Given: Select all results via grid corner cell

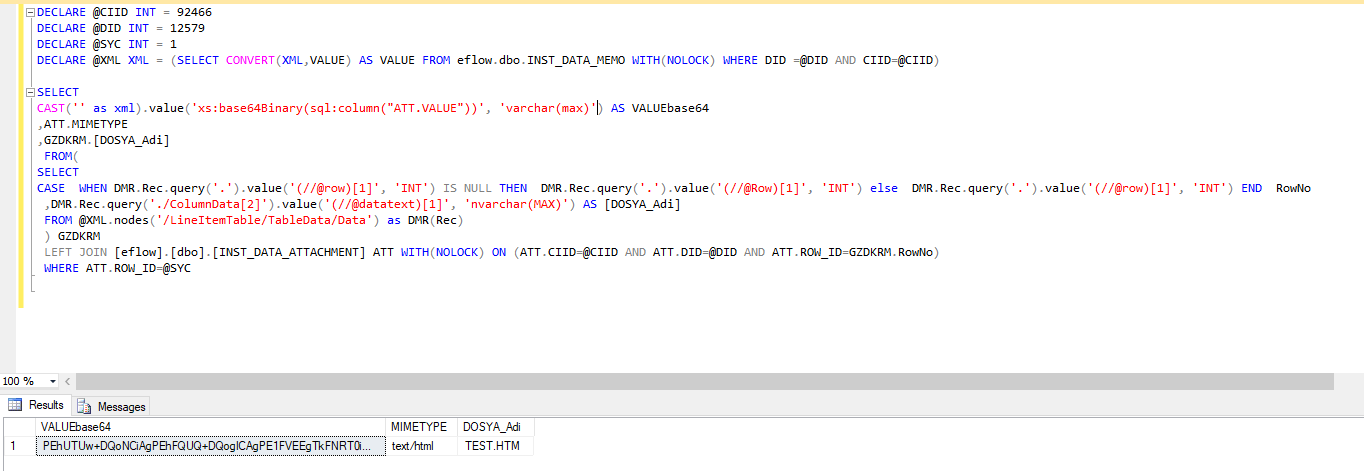Looking at the screenshot, I should point(14,427).
